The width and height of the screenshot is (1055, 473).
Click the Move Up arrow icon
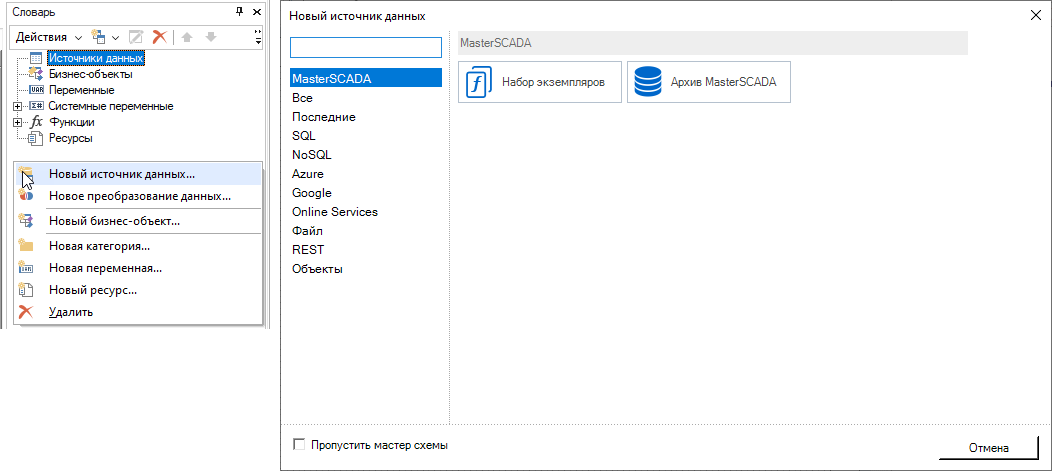187,37
